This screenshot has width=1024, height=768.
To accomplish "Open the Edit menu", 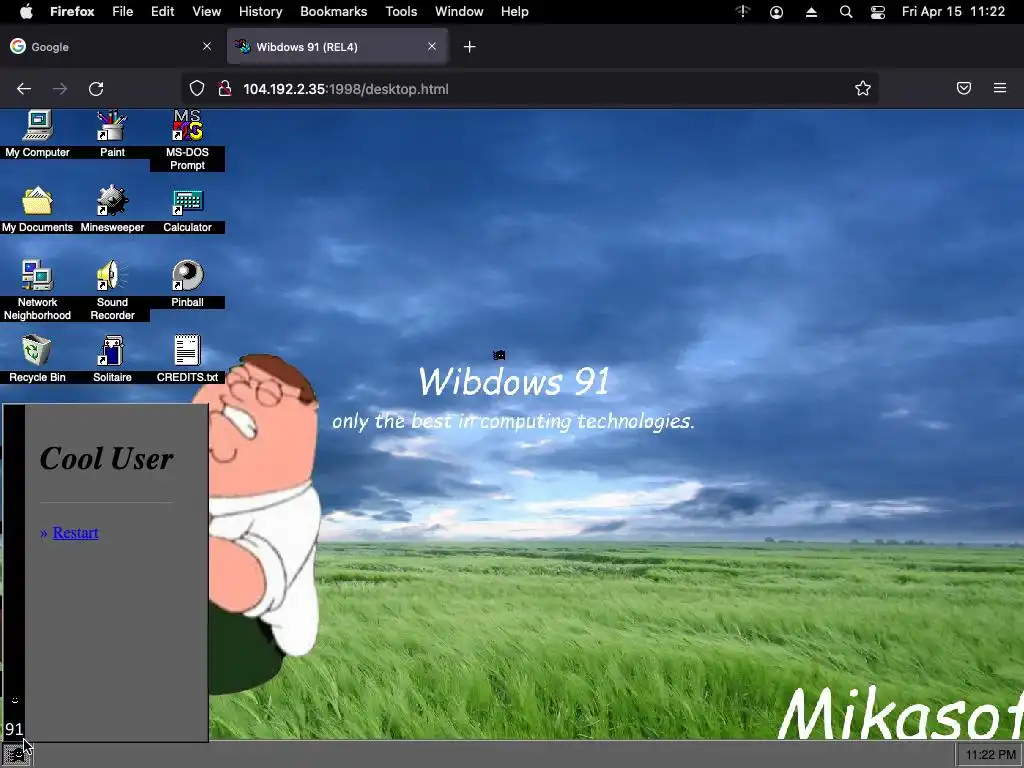I will (x=163, y=12).
